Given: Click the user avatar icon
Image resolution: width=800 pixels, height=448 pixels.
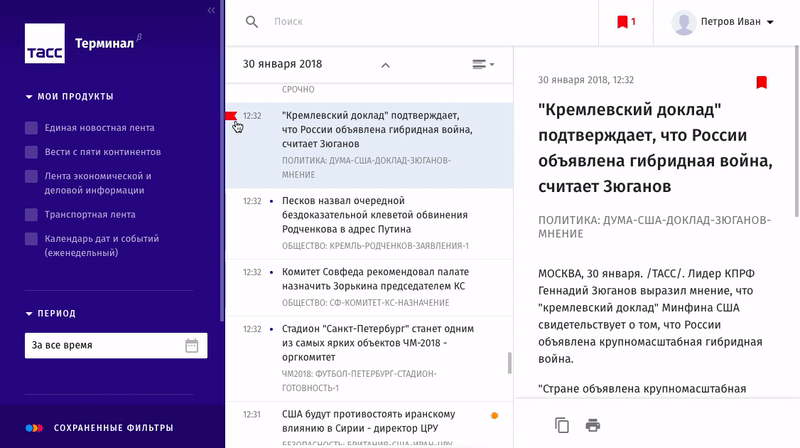Looking at the screenshot, I should click(x=684, y=22).
